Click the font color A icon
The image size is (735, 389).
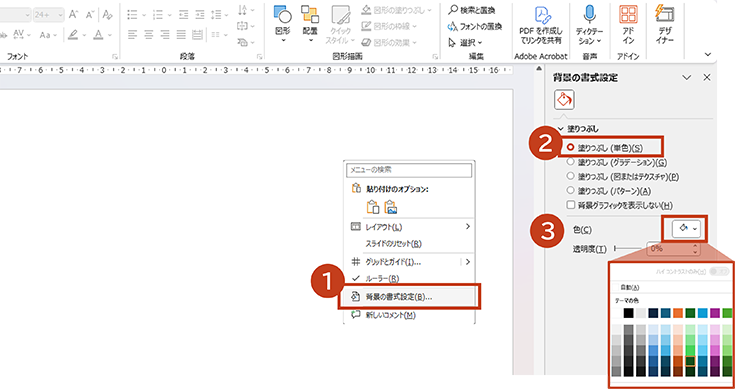(98, 35)
